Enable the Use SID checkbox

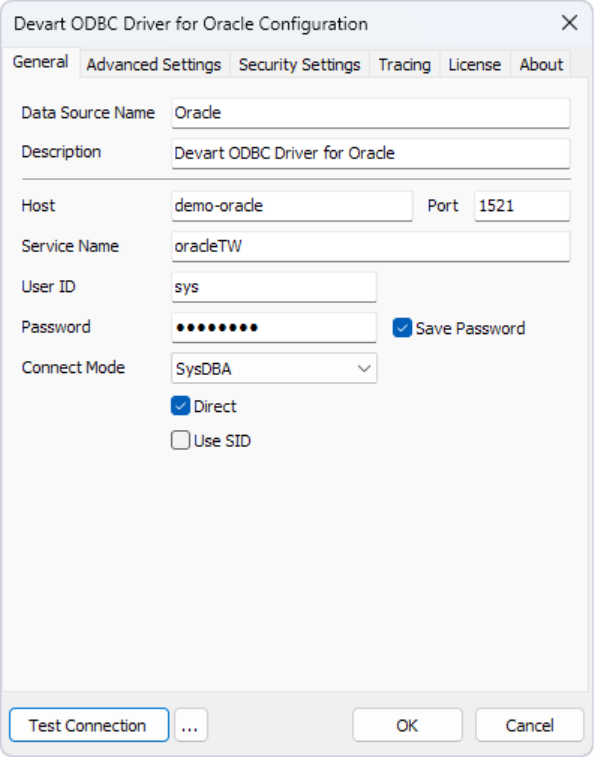click(x=180, y=440)
